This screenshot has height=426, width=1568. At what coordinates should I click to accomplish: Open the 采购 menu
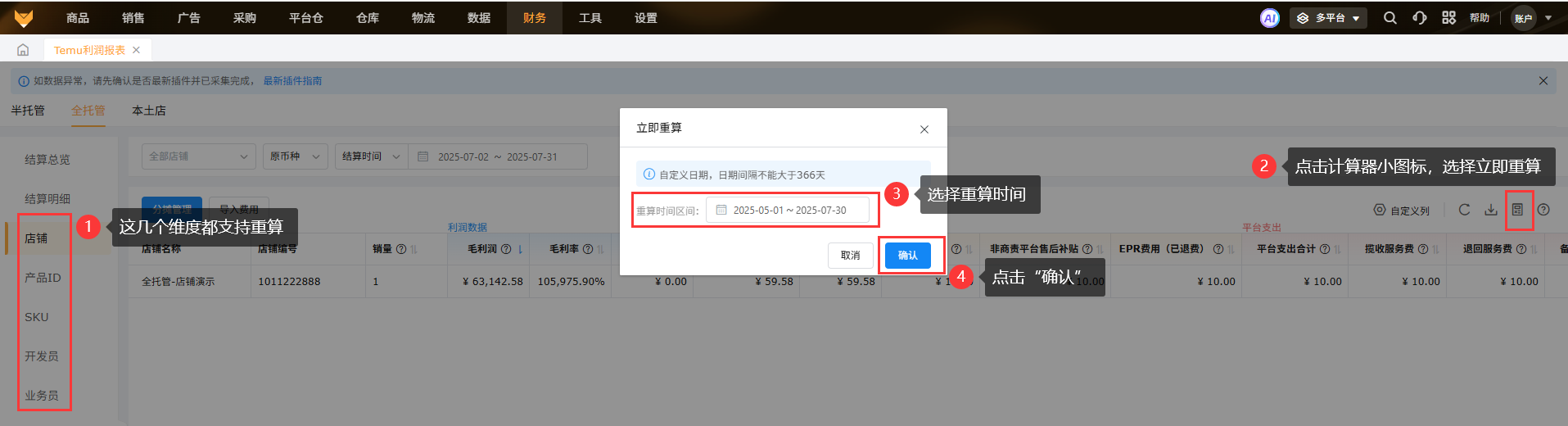click(x=245, y=18)
